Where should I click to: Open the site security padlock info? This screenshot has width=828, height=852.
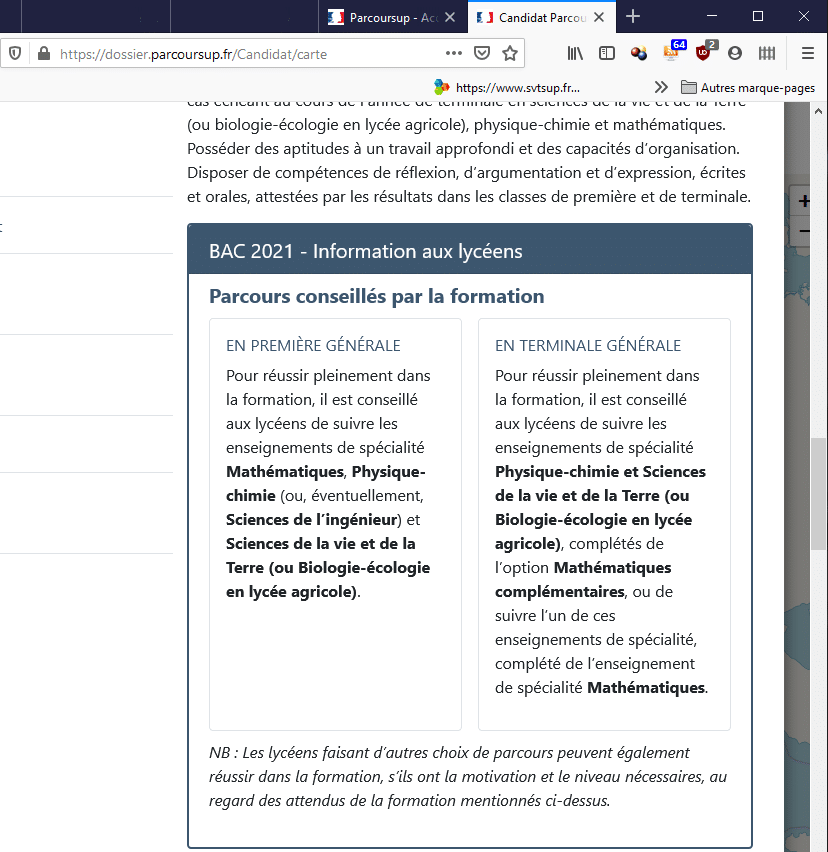tap(44, 53)
